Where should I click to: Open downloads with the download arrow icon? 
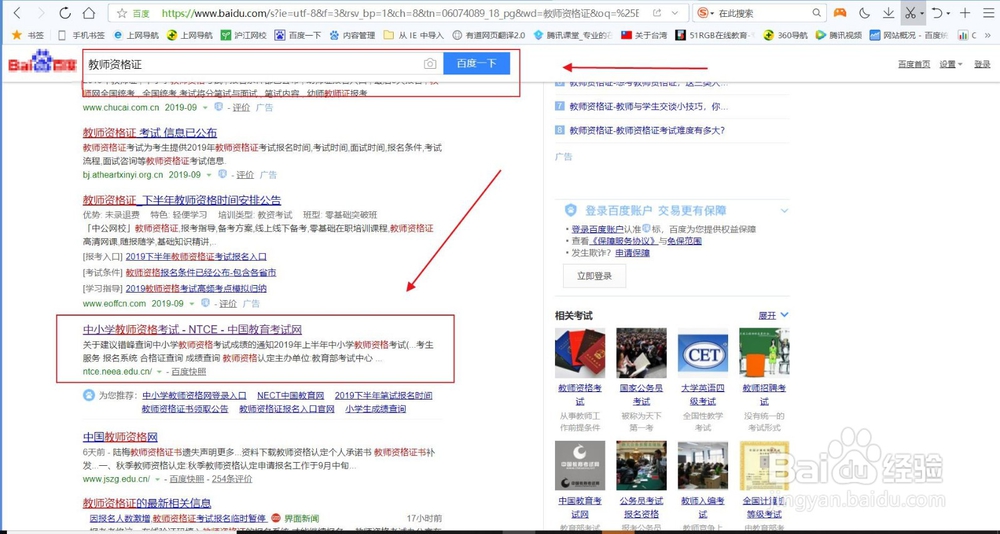click(x=888, y=13)
